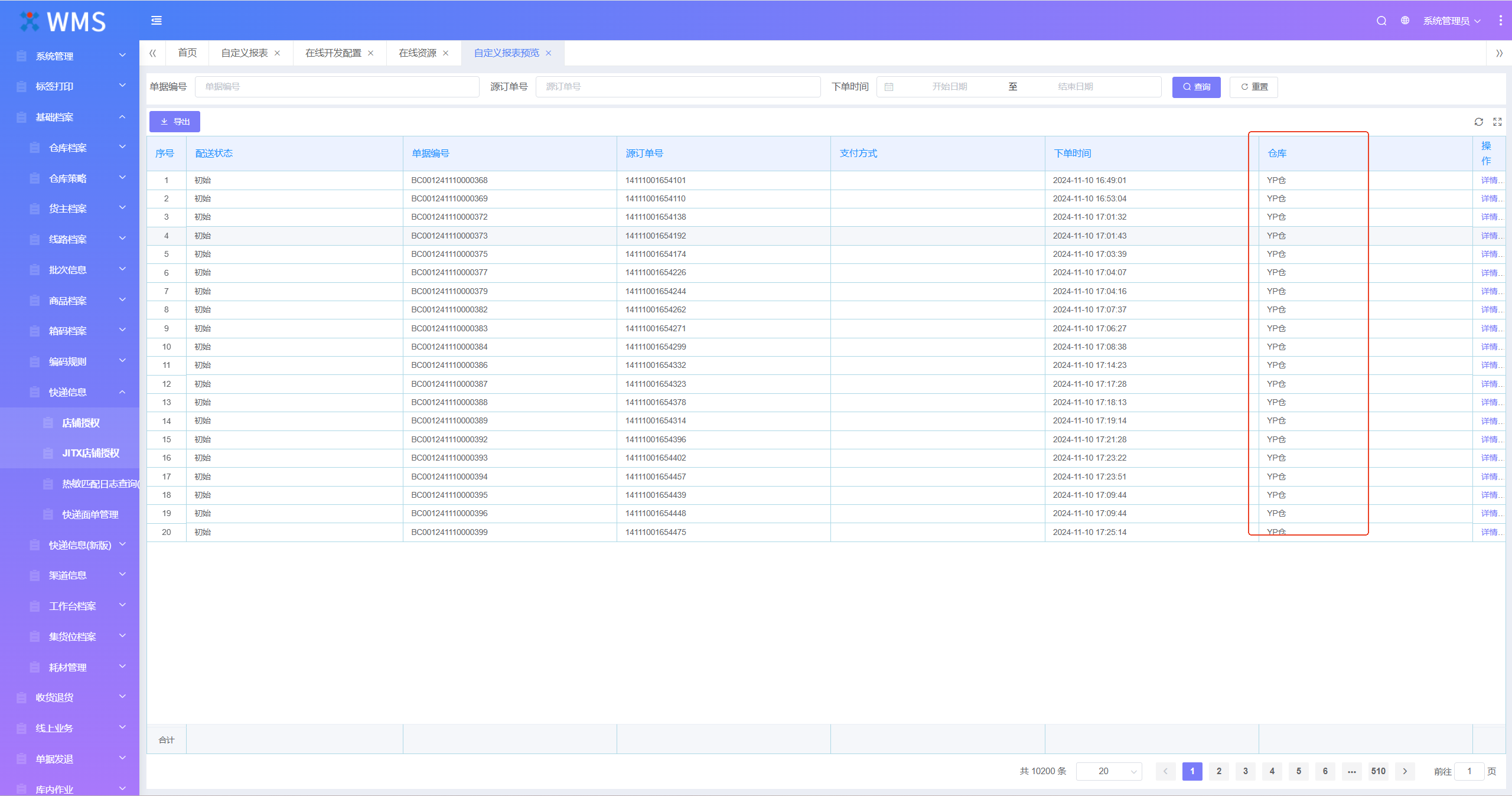Click the 导出 export button
The width and height of the screenshot is (1512, 796).
coord(175,122)
